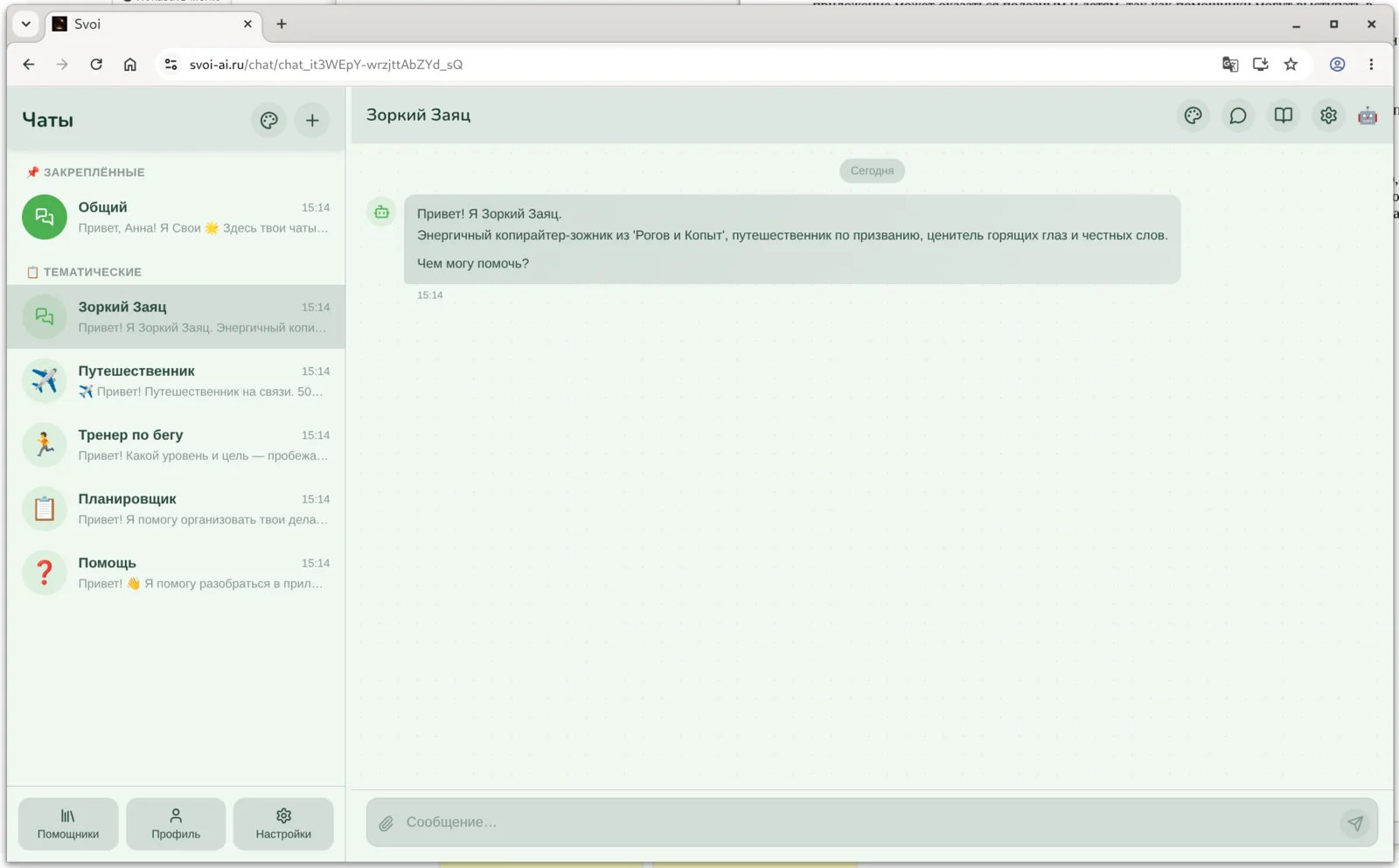Open the book icon in chat header
1399x868 pixels.
[1283, 115]
